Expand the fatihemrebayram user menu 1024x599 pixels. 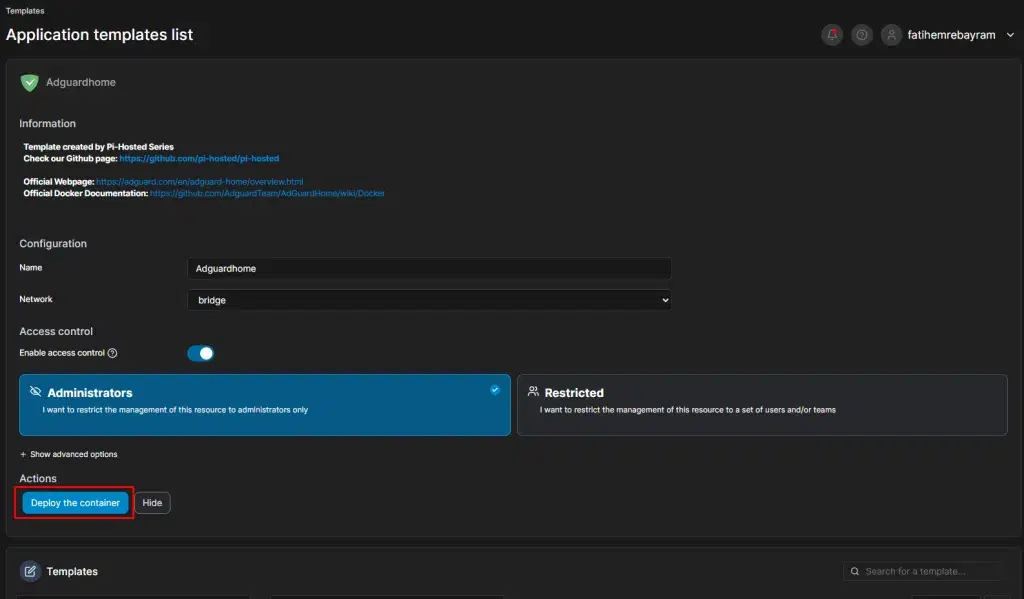1010,35
